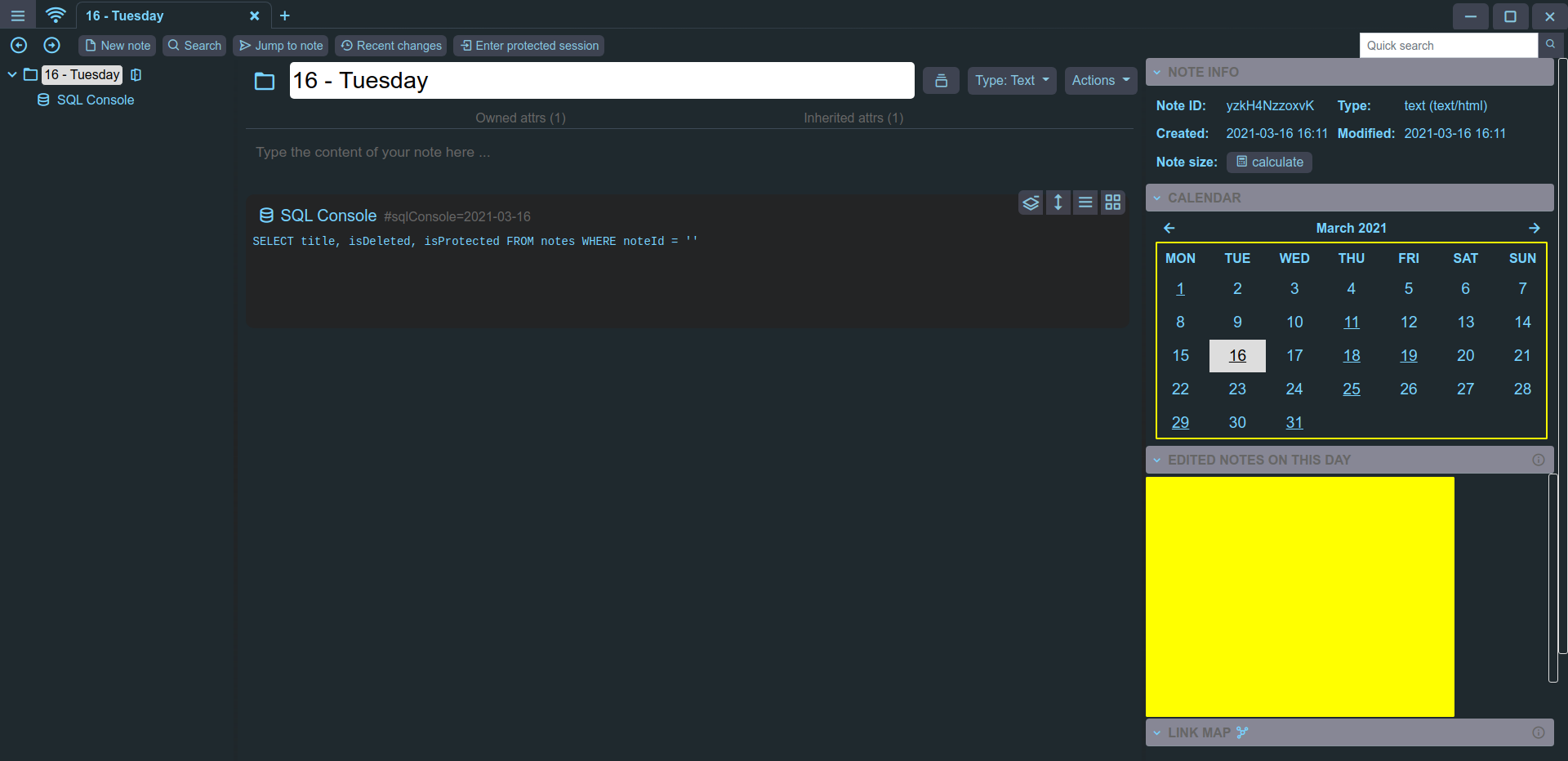
Task: Click the Note ID value yzkH4NzzoxvK
Action: (1270, 105)
